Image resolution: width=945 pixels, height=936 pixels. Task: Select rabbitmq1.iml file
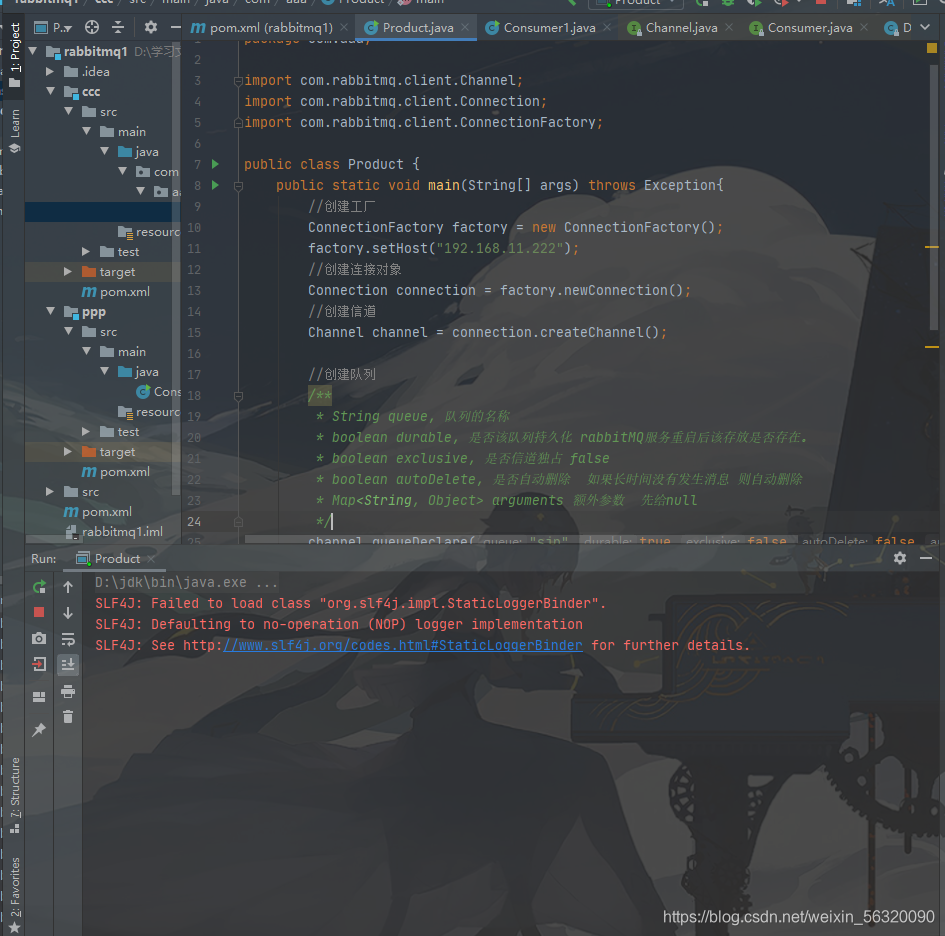114,532
